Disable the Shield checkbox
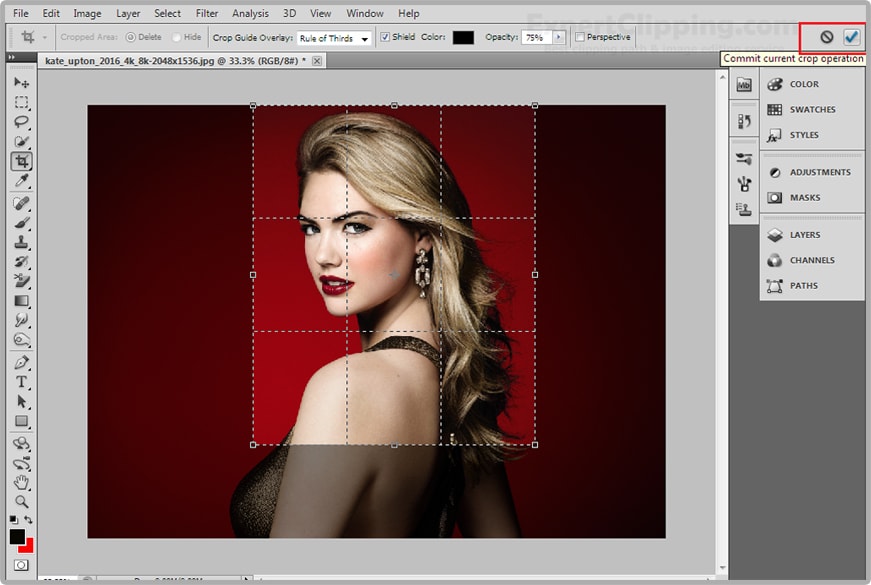Viewport: 871px width, 585px height. click(x=386, y=38)
